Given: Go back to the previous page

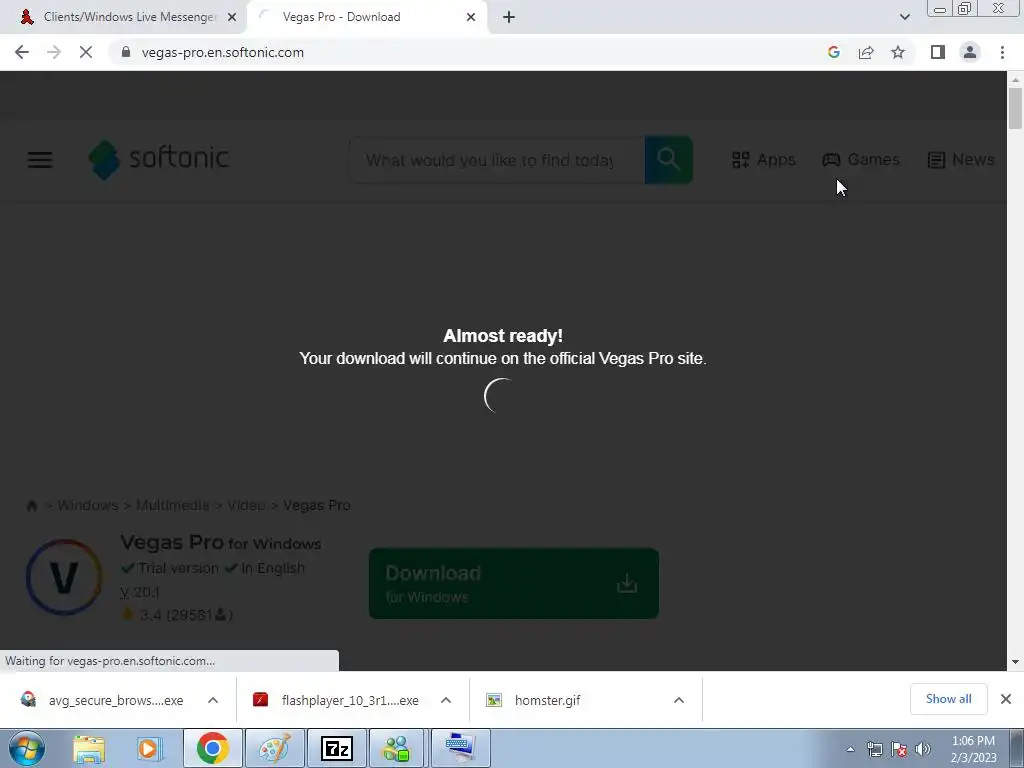Looking at the screenshot, I should (22, 52).
